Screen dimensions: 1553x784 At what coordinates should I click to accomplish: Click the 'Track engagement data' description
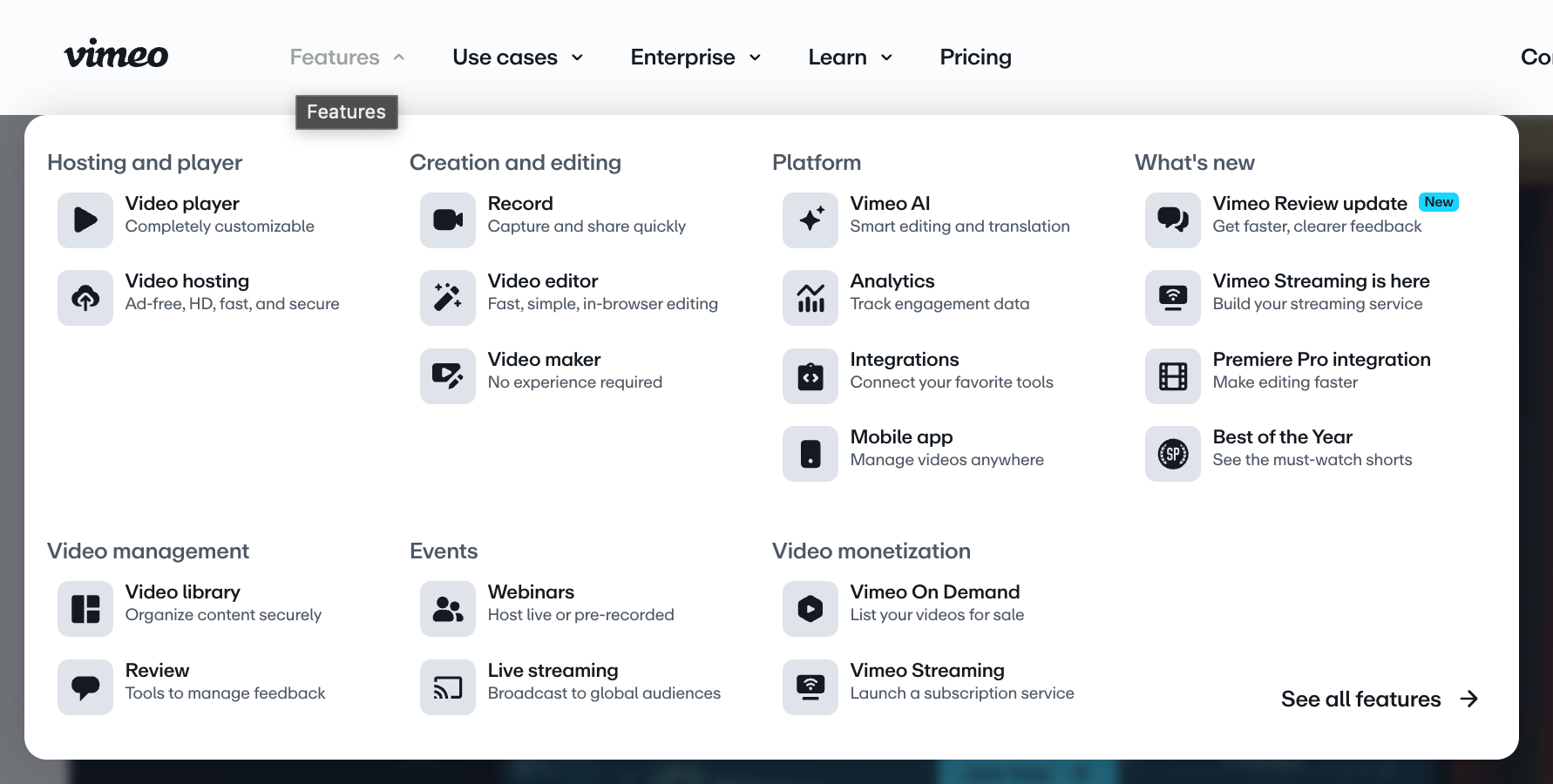pos(939,304)
